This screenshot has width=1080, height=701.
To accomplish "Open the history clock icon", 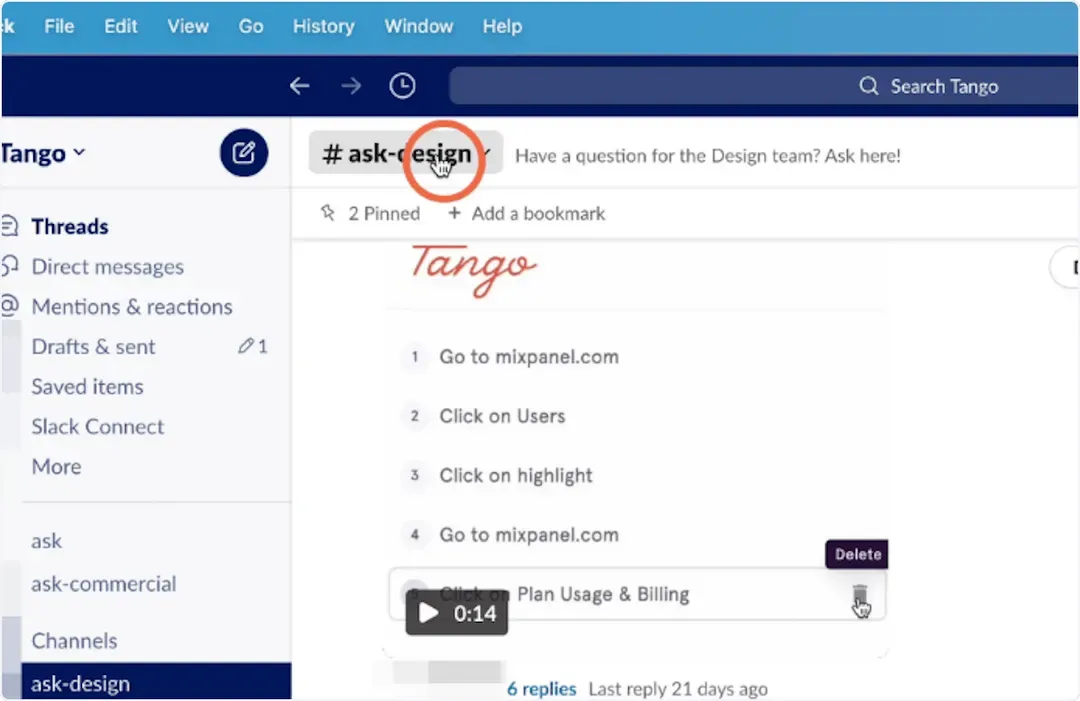I will click(x=402, y=86).
